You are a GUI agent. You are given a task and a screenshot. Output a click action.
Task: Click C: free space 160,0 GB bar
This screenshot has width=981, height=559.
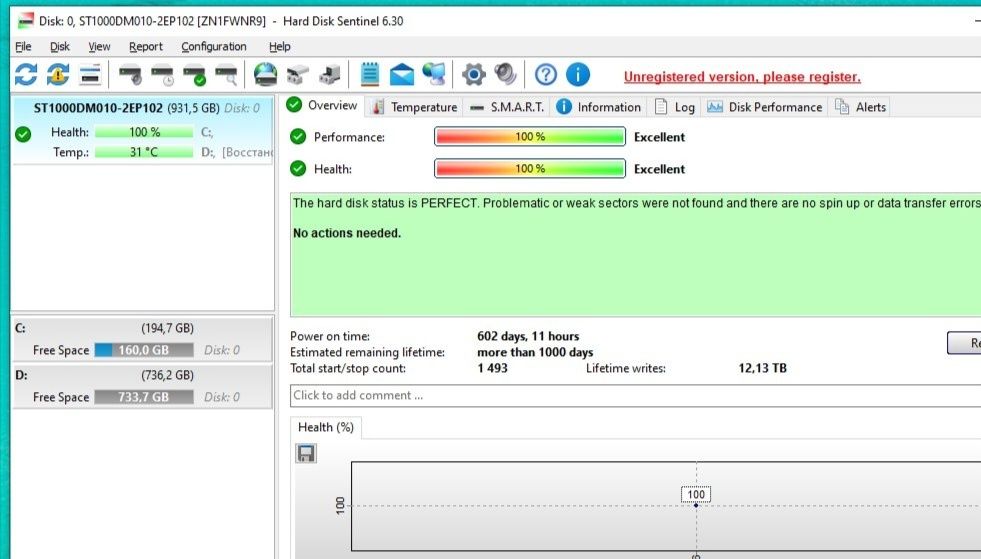tap(144, 350)
